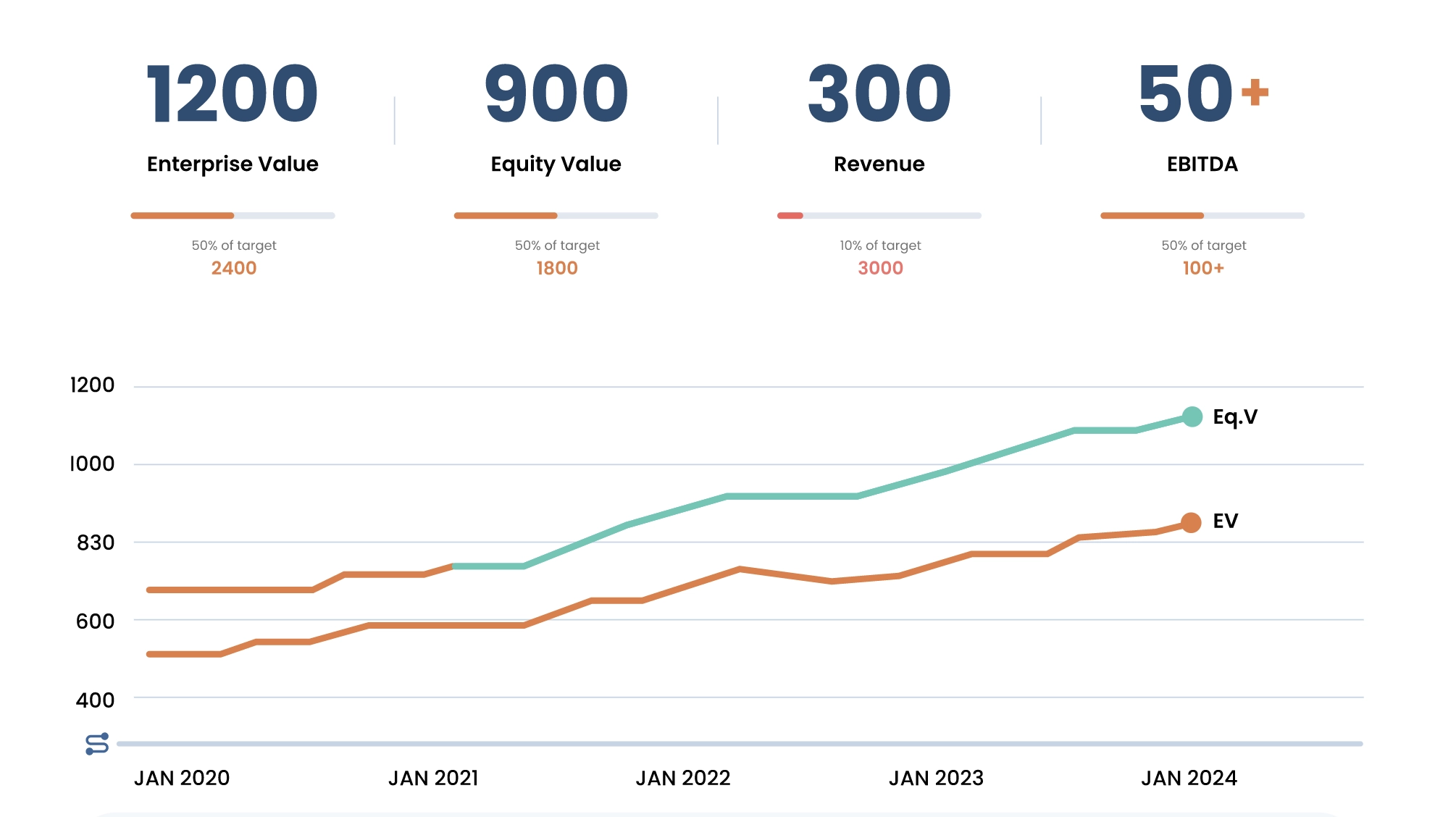Click the Revenue target 3000

[x=880, y=268]
